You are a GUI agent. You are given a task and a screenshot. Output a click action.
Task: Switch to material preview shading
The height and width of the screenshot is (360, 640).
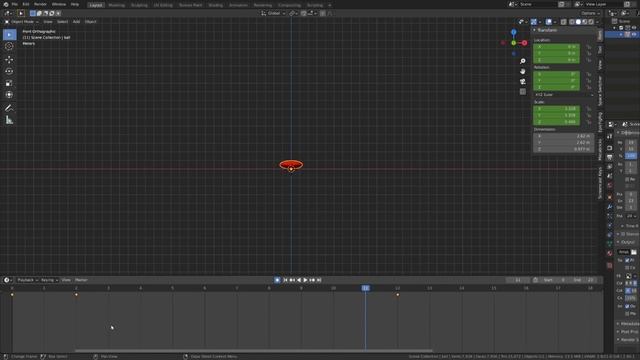[x=584, y=22]
